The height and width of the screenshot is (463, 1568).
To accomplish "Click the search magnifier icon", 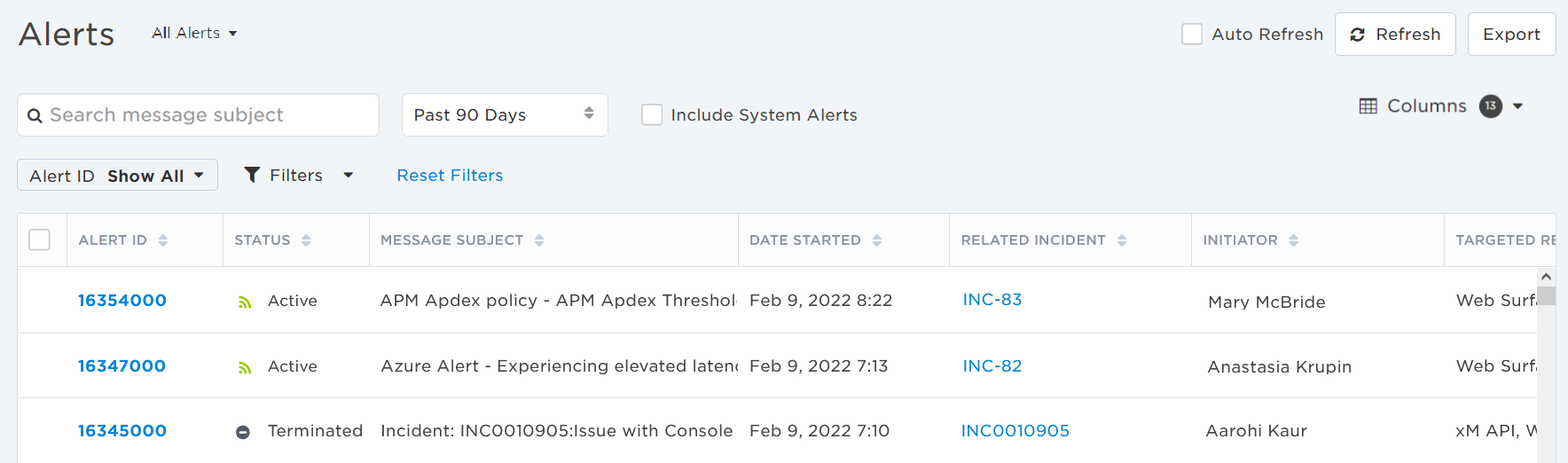I will pos(35,116).
